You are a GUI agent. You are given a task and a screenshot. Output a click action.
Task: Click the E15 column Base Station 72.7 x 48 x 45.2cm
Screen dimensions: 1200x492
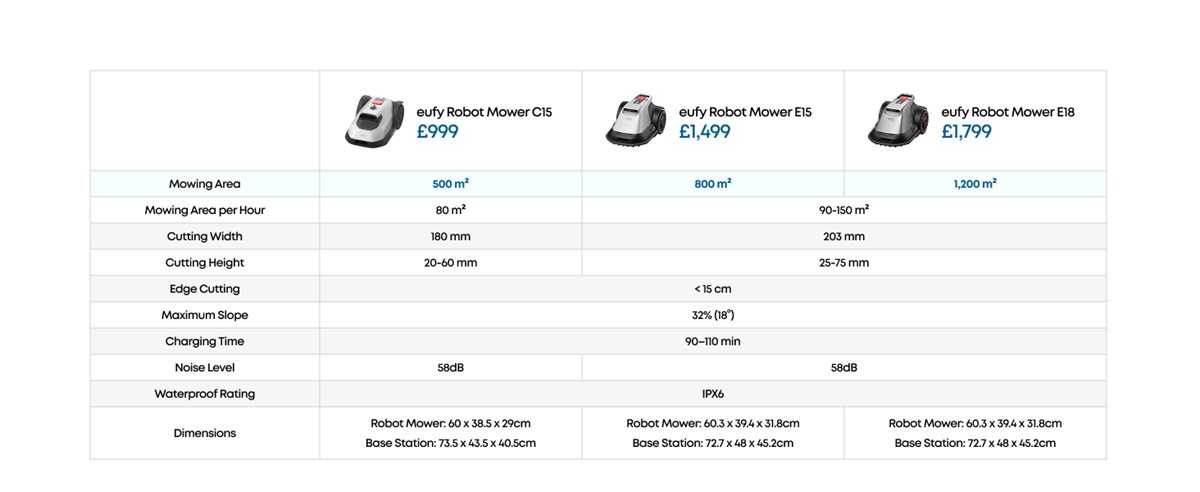[713, 443]
